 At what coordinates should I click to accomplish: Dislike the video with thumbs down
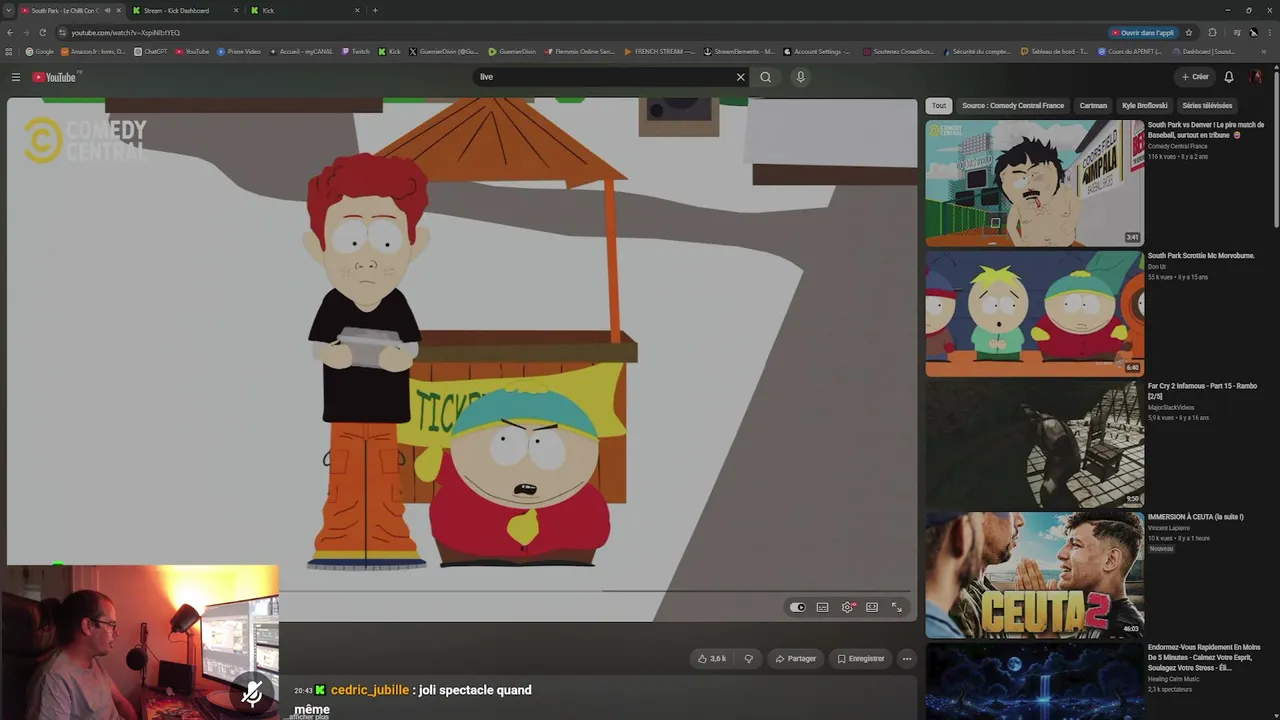tap(749, 659)
